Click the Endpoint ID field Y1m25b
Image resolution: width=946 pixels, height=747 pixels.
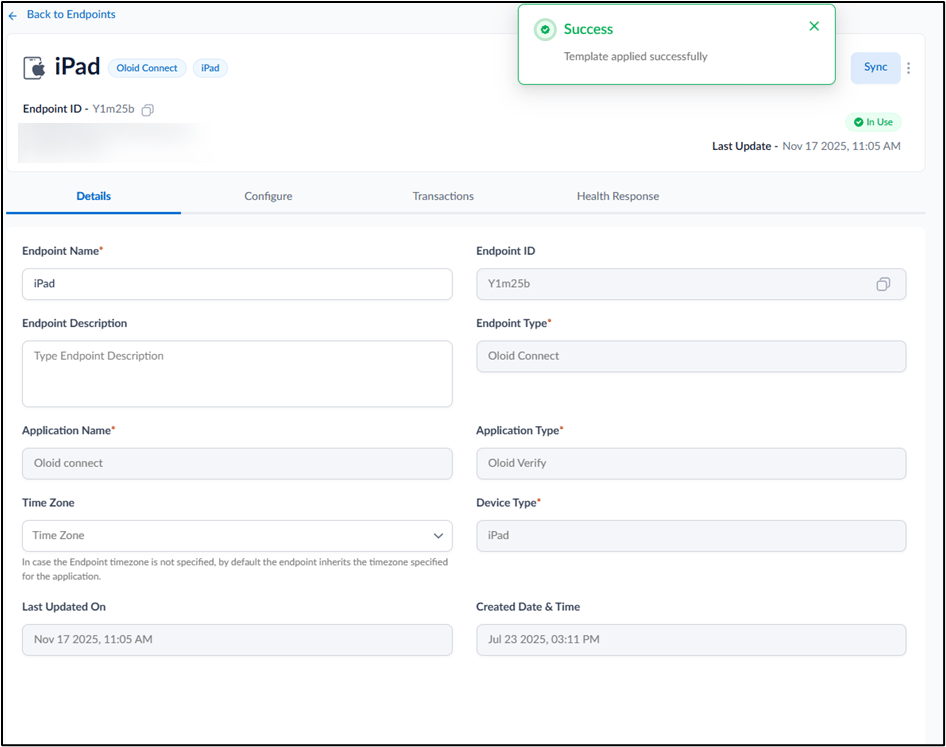coord(691,284)
